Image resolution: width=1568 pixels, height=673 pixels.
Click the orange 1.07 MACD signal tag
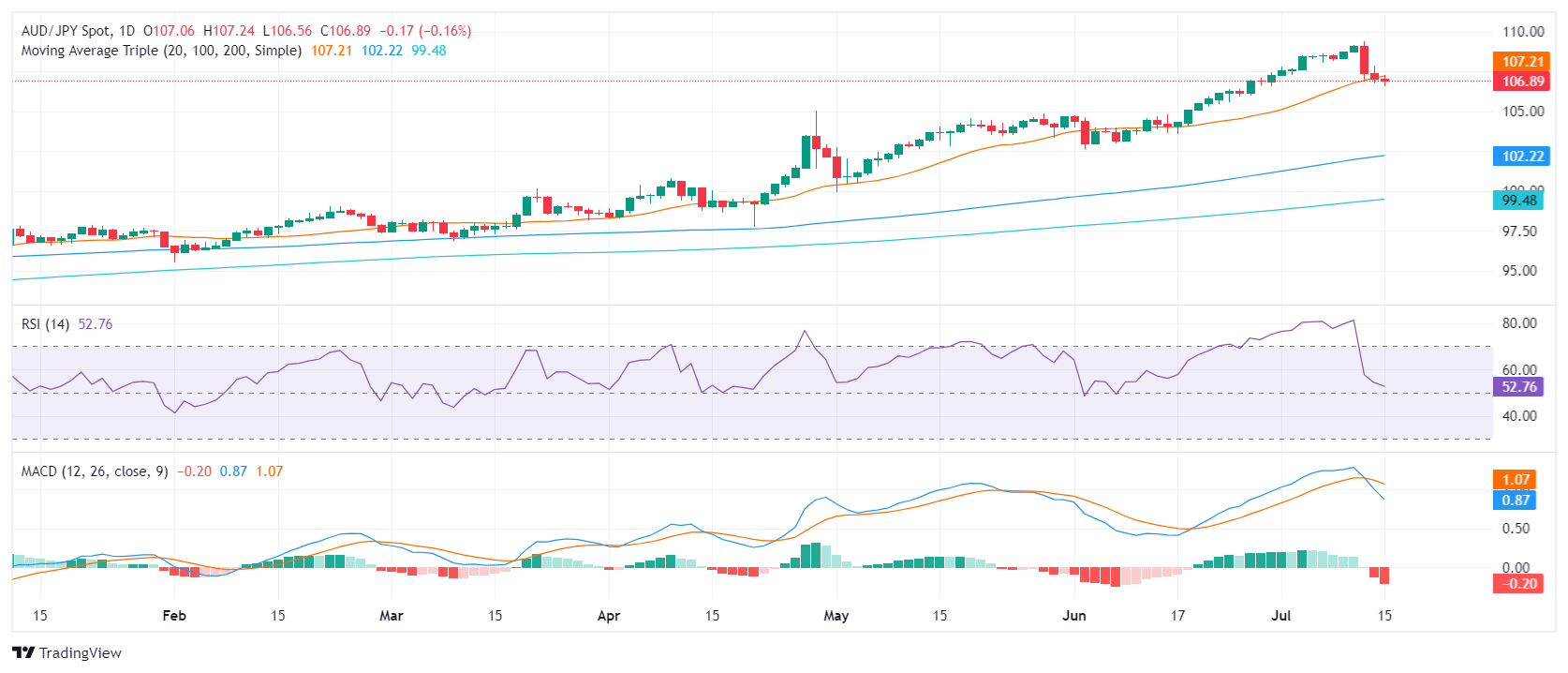tap(1516, 480)
